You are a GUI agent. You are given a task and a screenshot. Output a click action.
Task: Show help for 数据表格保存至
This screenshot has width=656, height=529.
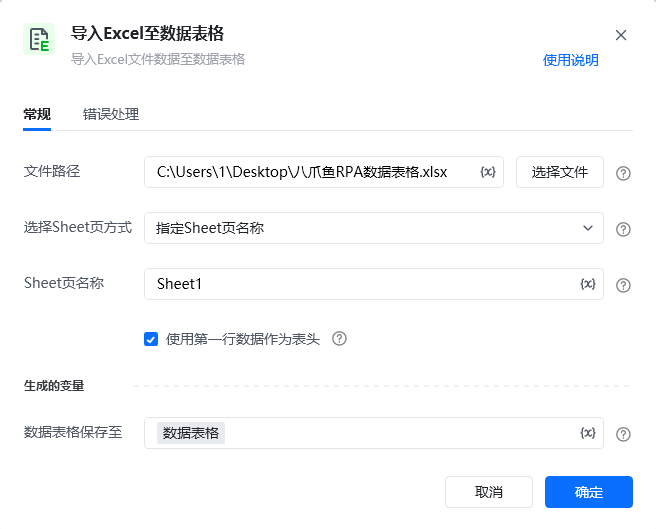623,434
